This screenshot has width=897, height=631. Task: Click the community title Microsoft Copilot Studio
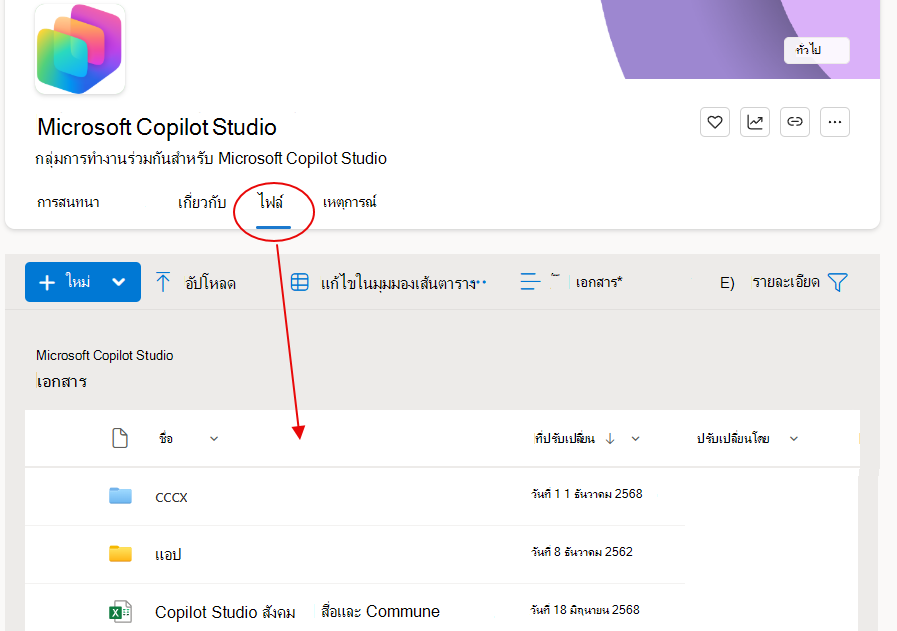click(x=157, y=127)
